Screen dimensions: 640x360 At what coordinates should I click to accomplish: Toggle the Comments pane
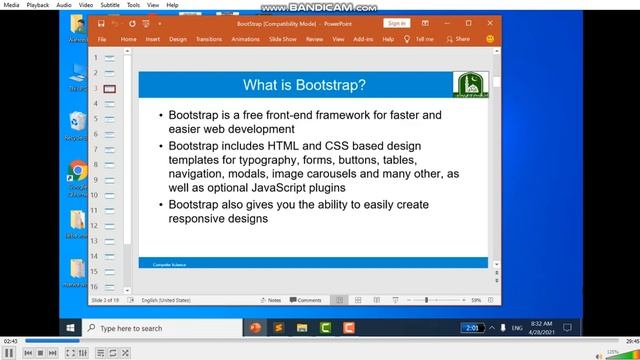pos(305,300)
